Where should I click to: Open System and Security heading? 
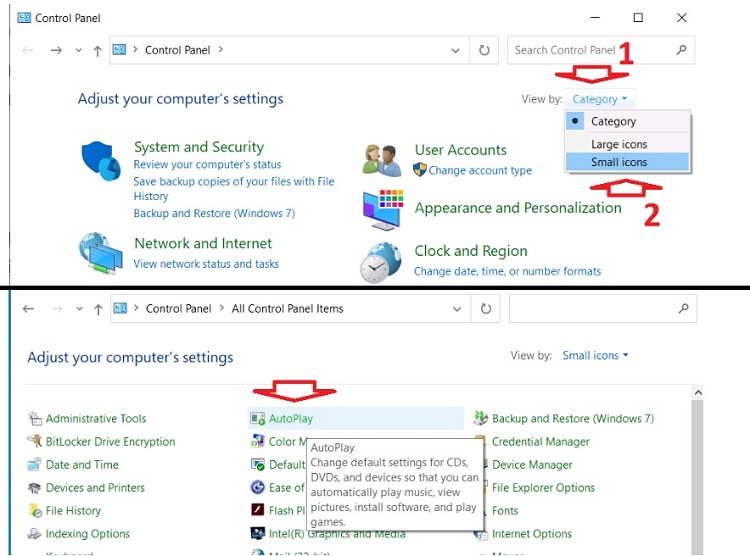point(199,147)
